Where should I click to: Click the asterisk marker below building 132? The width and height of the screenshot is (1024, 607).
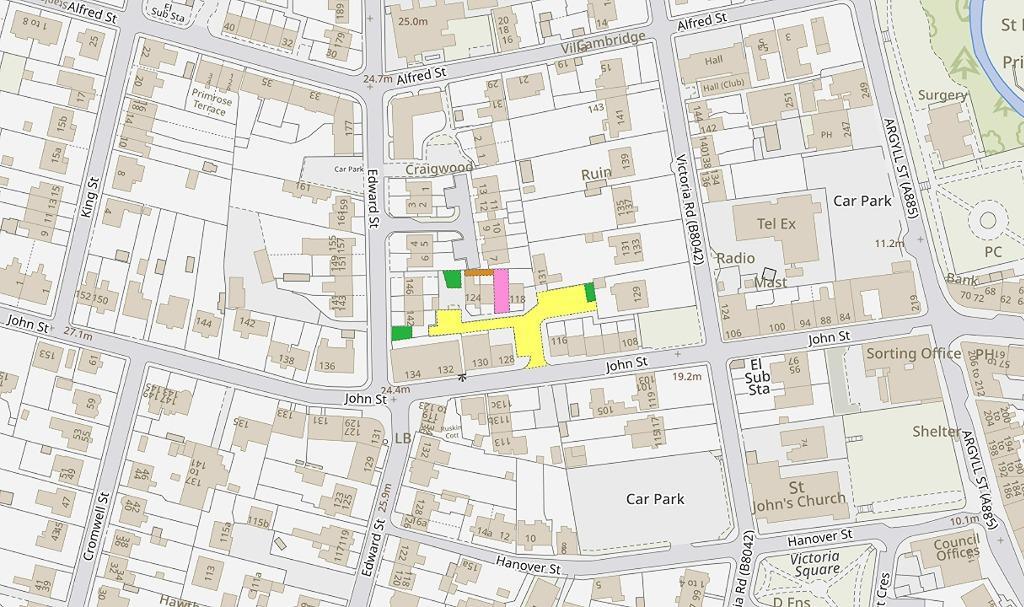[462, 377]
